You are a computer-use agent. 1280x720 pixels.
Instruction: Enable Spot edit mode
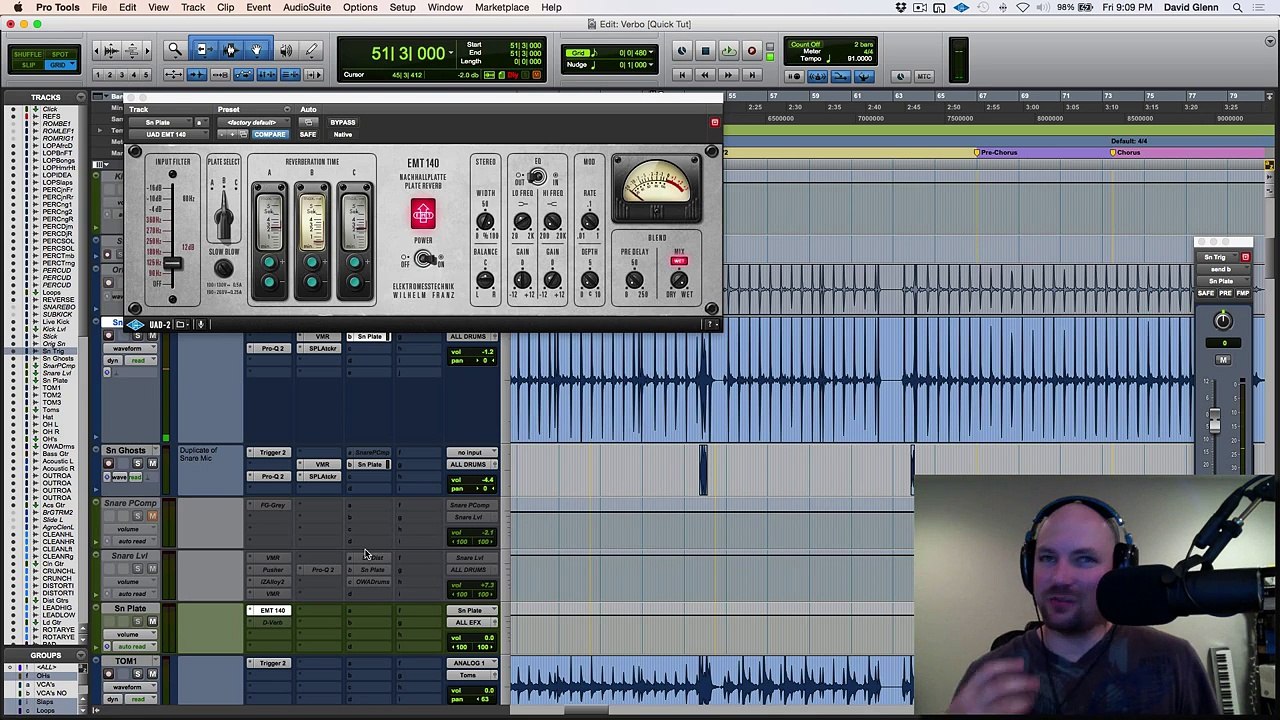pyautogui.click(x=61, y=53)
